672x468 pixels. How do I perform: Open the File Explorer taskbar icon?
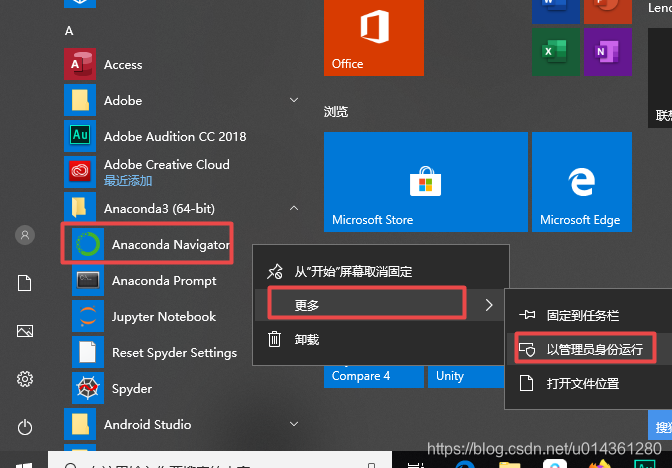point(510,465)
